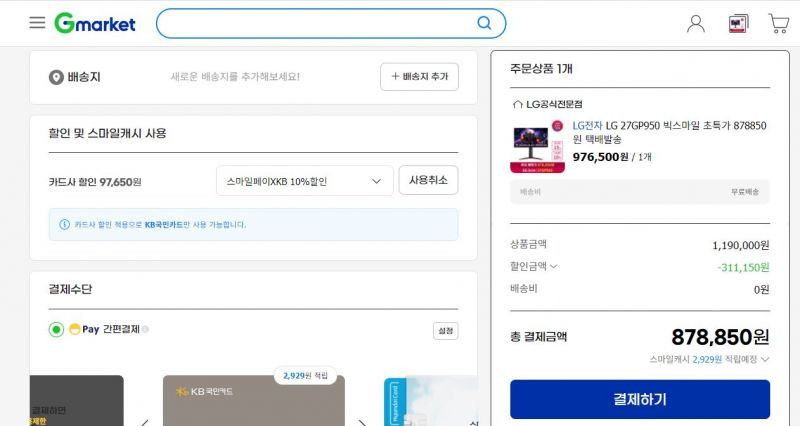Click 카드사 할인 97,650원 text
Screen dimensions: 800x426
pos(95,182)
